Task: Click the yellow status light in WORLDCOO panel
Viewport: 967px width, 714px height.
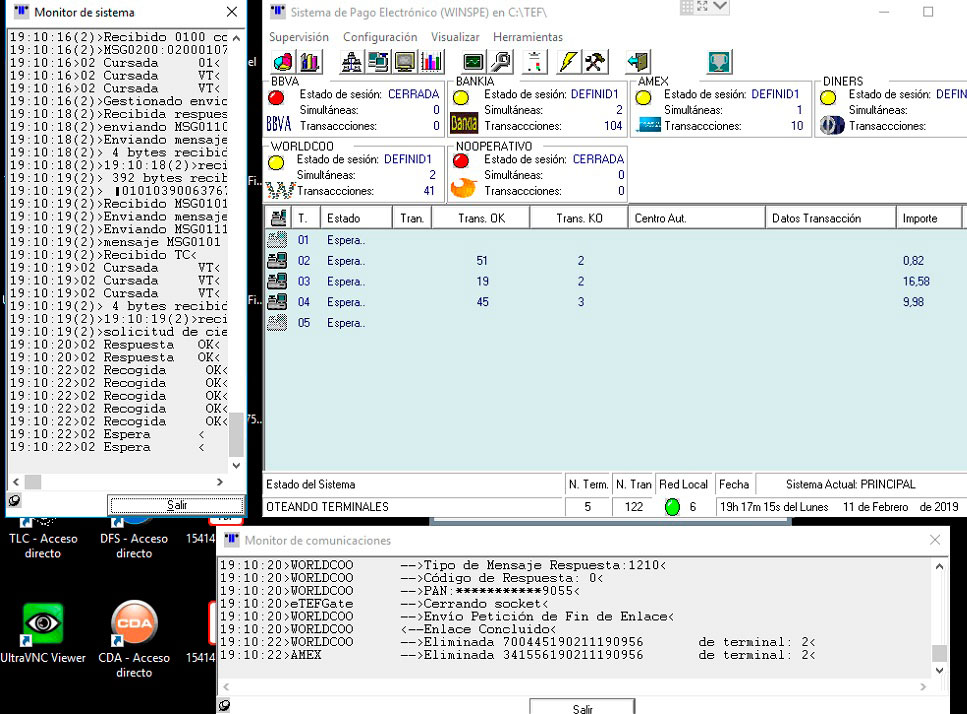Action: coord(276,162)
